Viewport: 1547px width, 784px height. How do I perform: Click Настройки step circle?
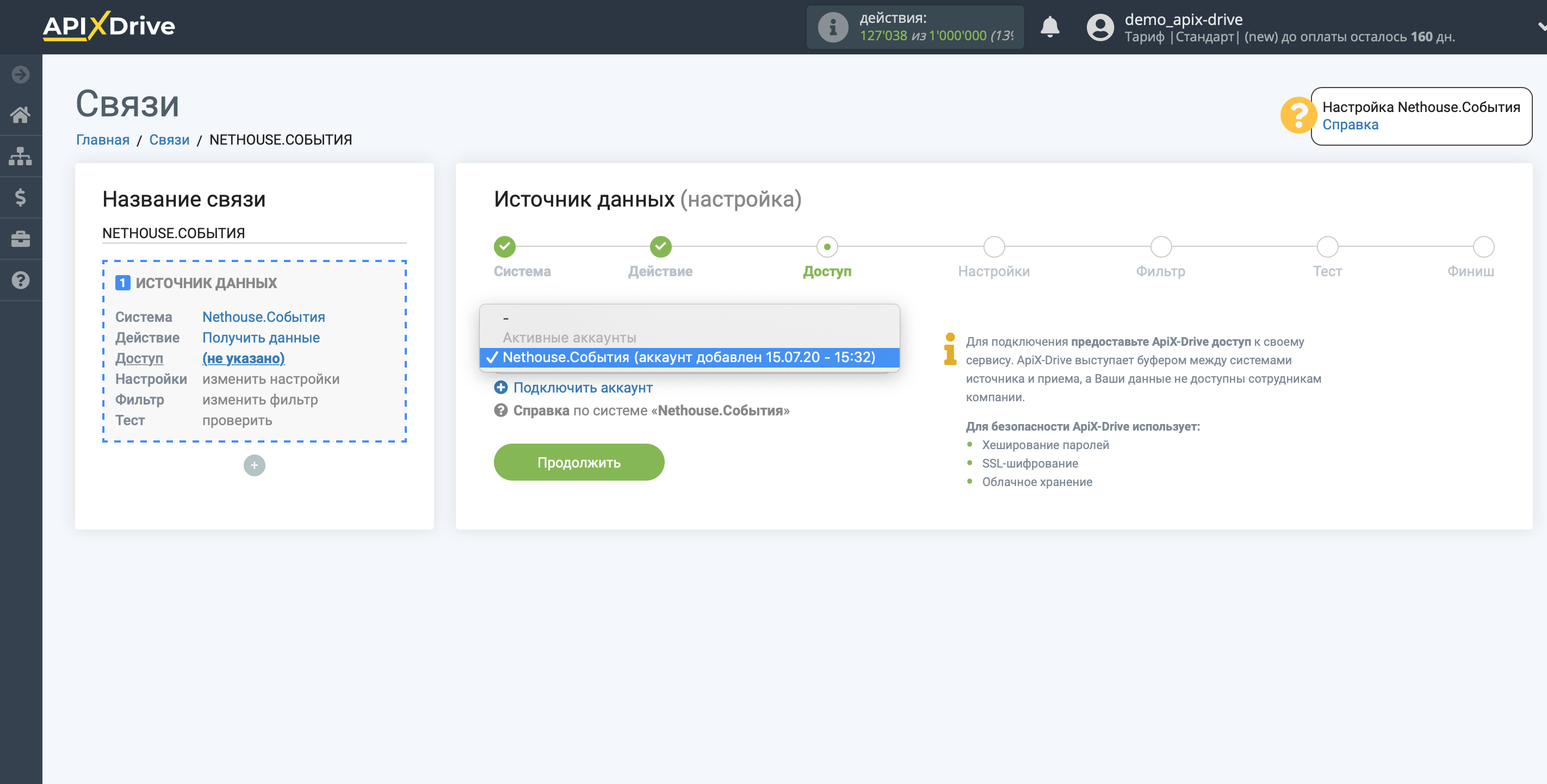point(994,247)
